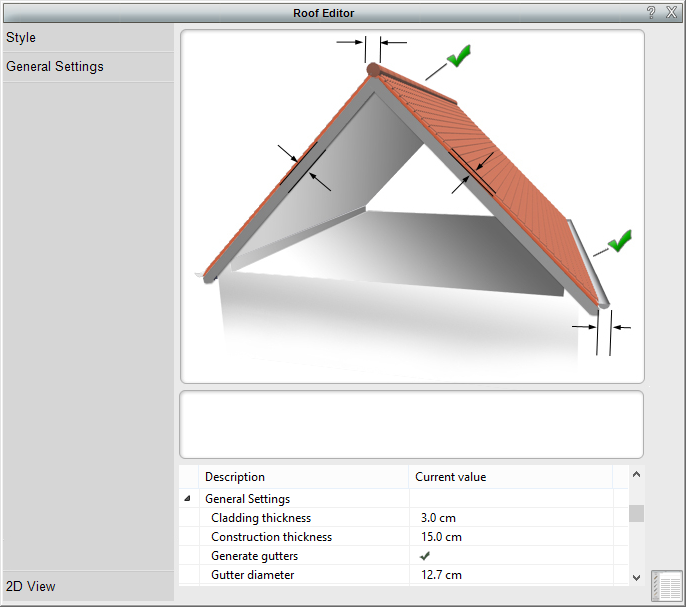The image size is (686, 607).
Task: Open the General Settings section
Action: [x=88, y=67]
